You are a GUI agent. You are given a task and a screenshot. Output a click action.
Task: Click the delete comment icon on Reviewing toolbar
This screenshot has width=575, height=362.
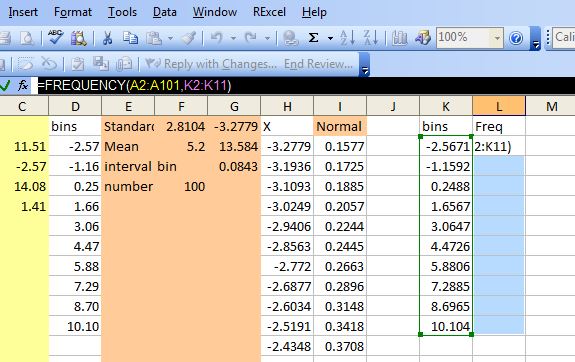click(x=48, y=64)
